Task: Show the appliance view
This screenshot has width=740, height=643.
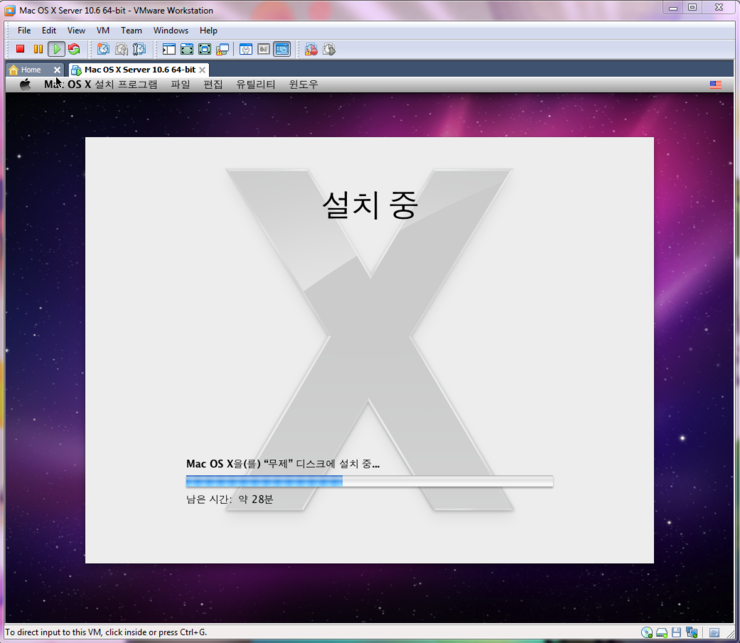Action: point(264,49)
